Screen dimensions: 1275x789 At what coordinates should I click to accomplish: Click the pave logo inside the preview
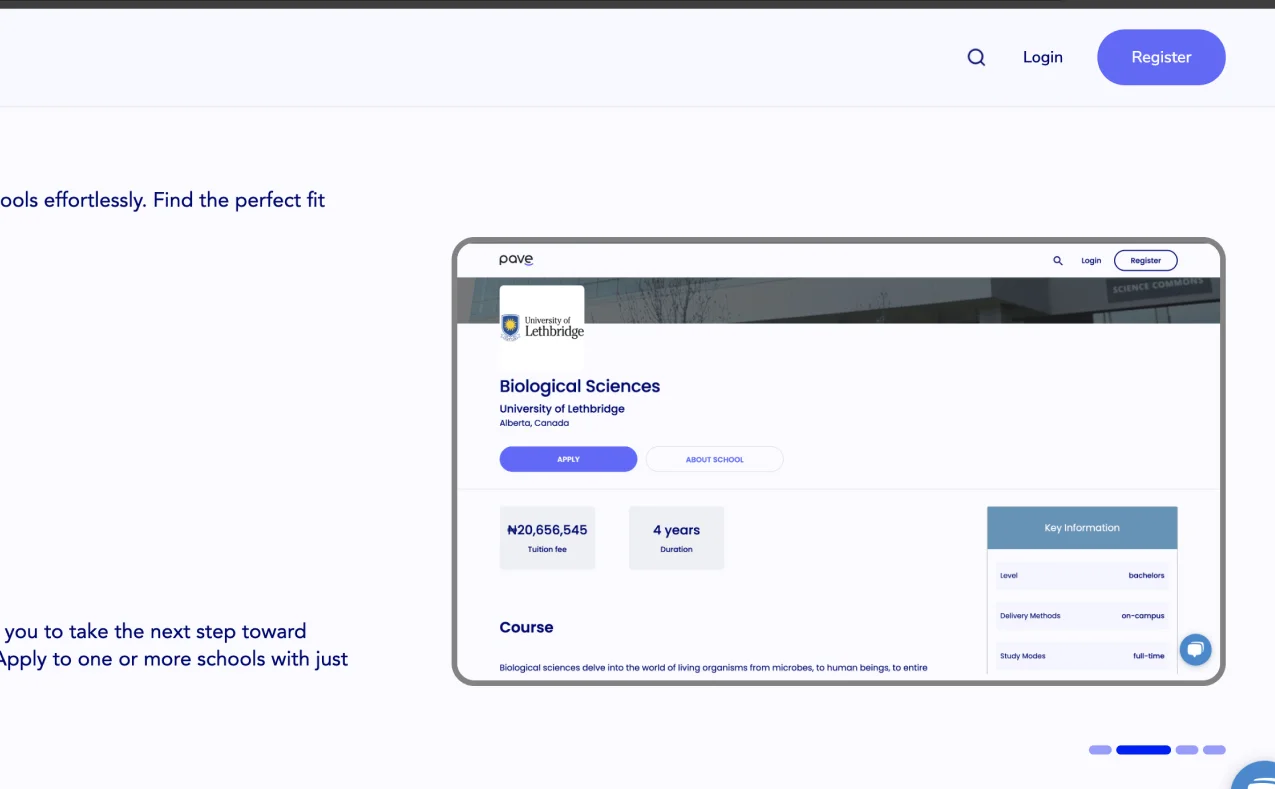point(516,260)
